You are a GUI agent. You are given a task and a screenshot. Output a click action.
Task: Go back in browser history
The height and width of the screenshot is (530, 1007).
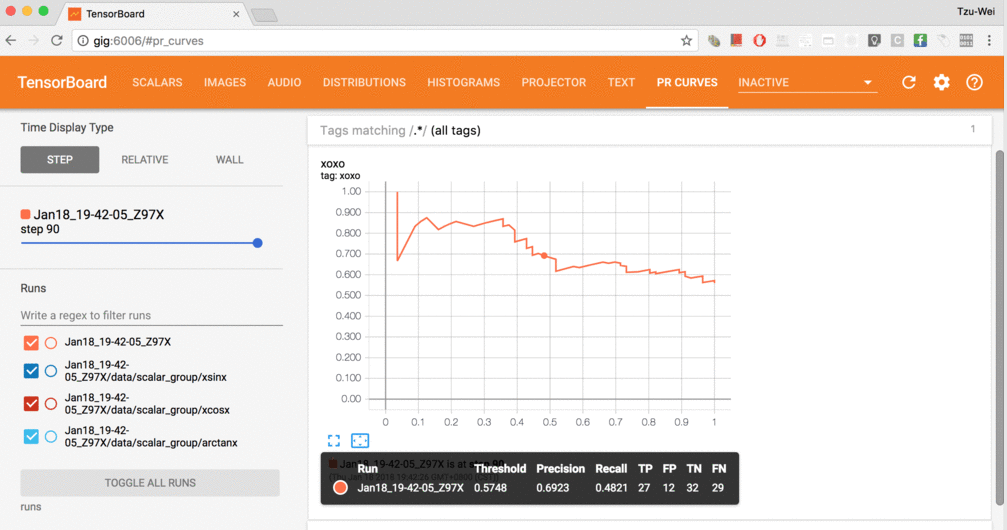tap(11, 40)
